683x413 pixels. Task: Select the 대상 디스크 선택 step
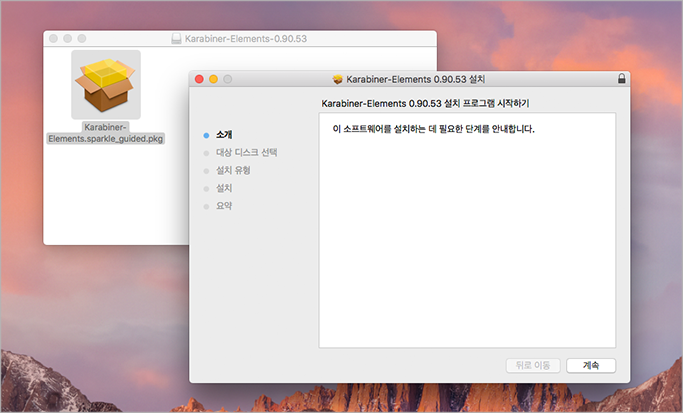(x=247, y=152)
